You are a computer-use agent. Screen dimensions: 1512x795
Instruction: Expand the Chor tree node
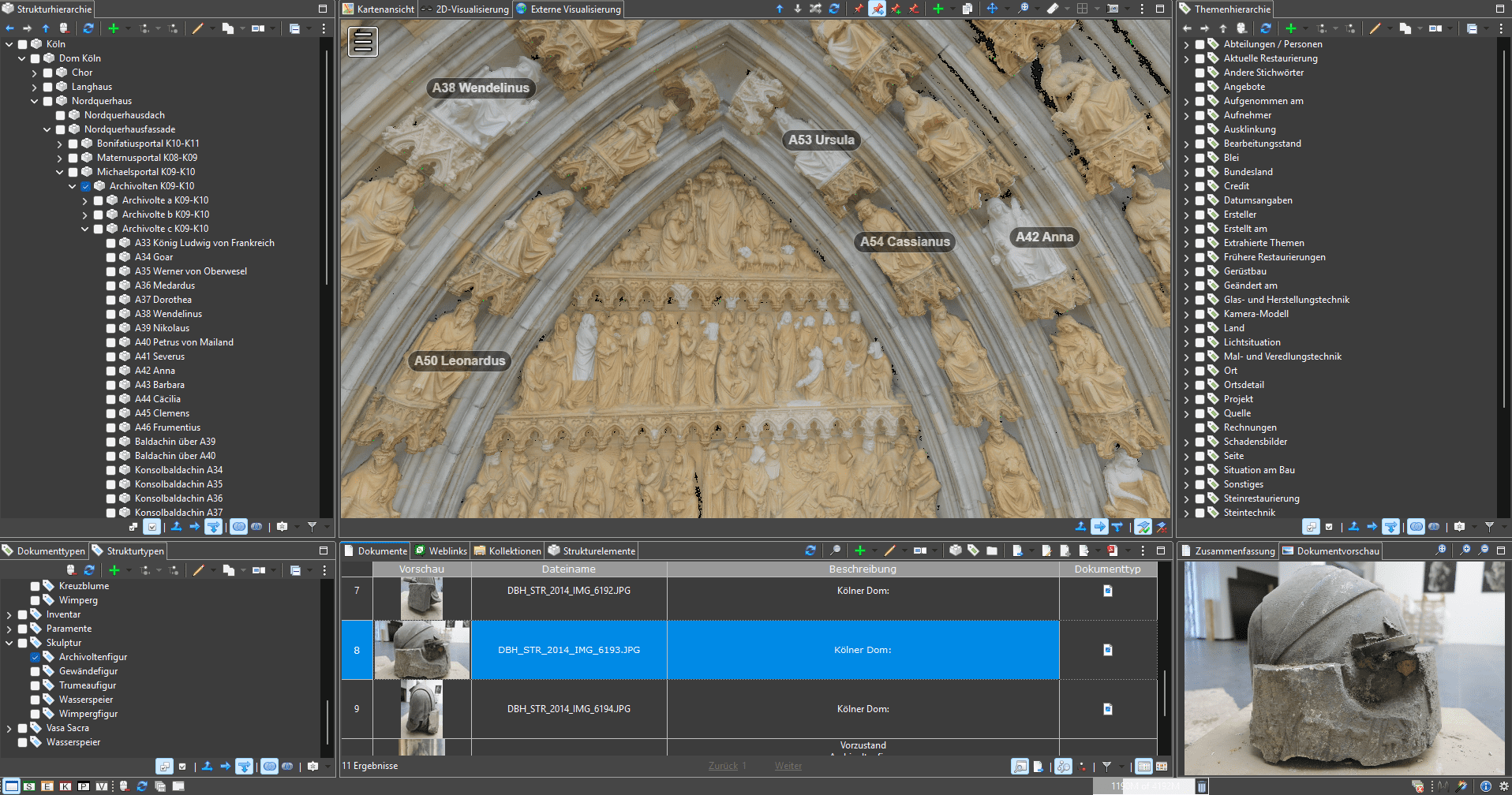[x=34, y=73]
